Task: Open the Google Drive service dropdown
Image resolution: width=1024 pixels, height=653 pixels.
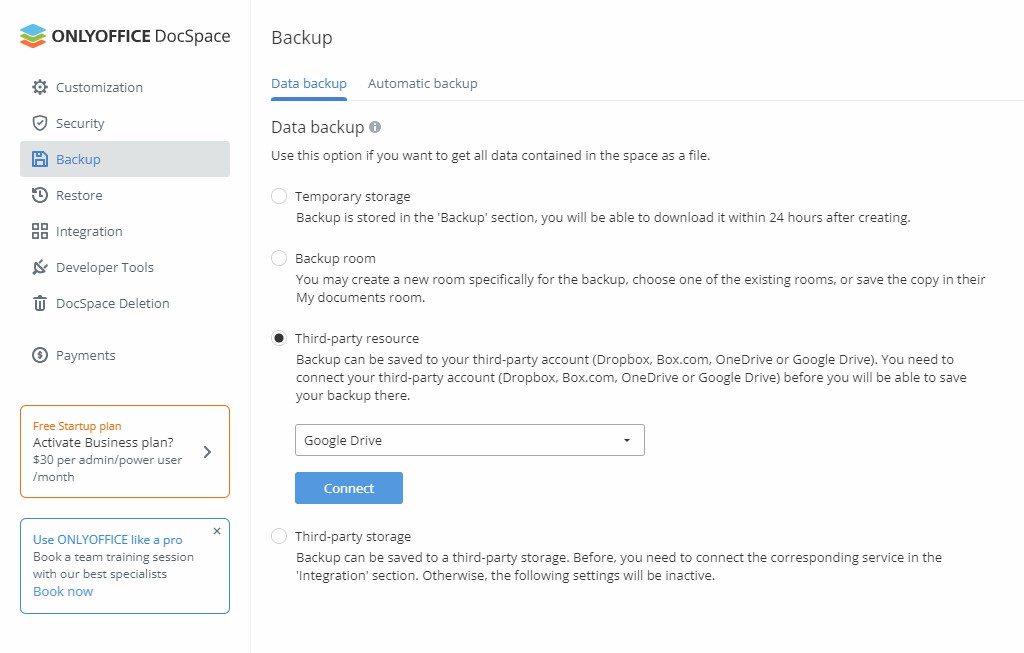Action: (469, 440)
